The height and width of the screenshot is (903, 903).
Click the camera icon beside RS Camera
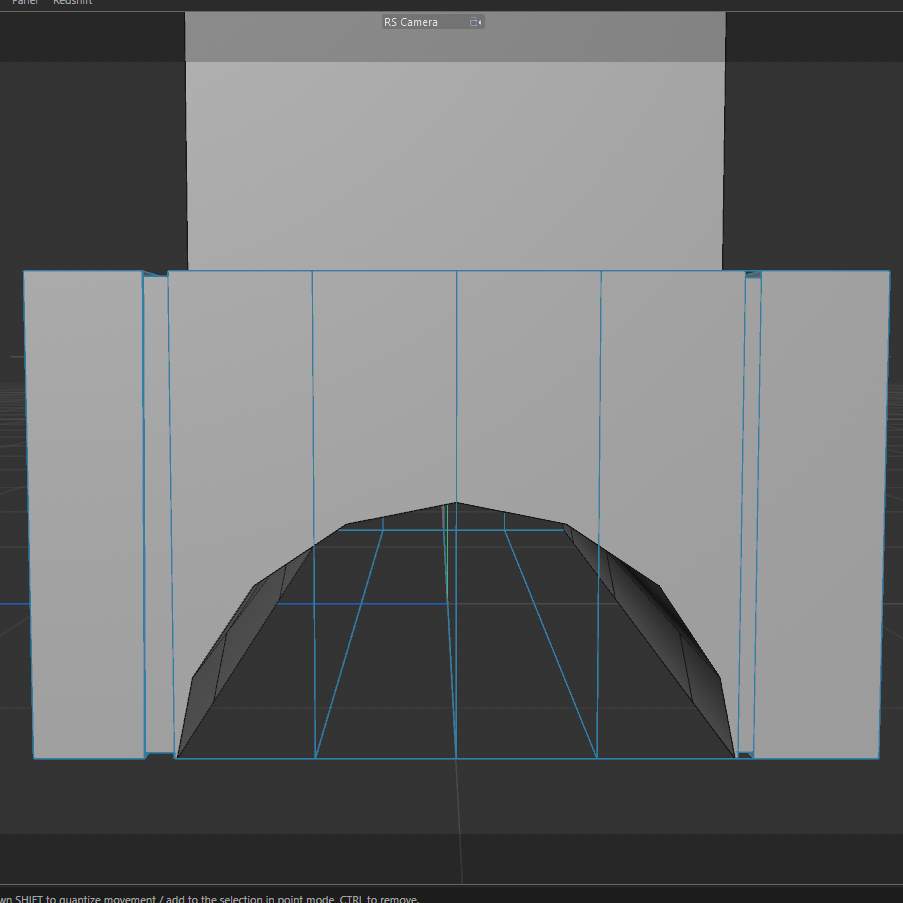(475, 22)
